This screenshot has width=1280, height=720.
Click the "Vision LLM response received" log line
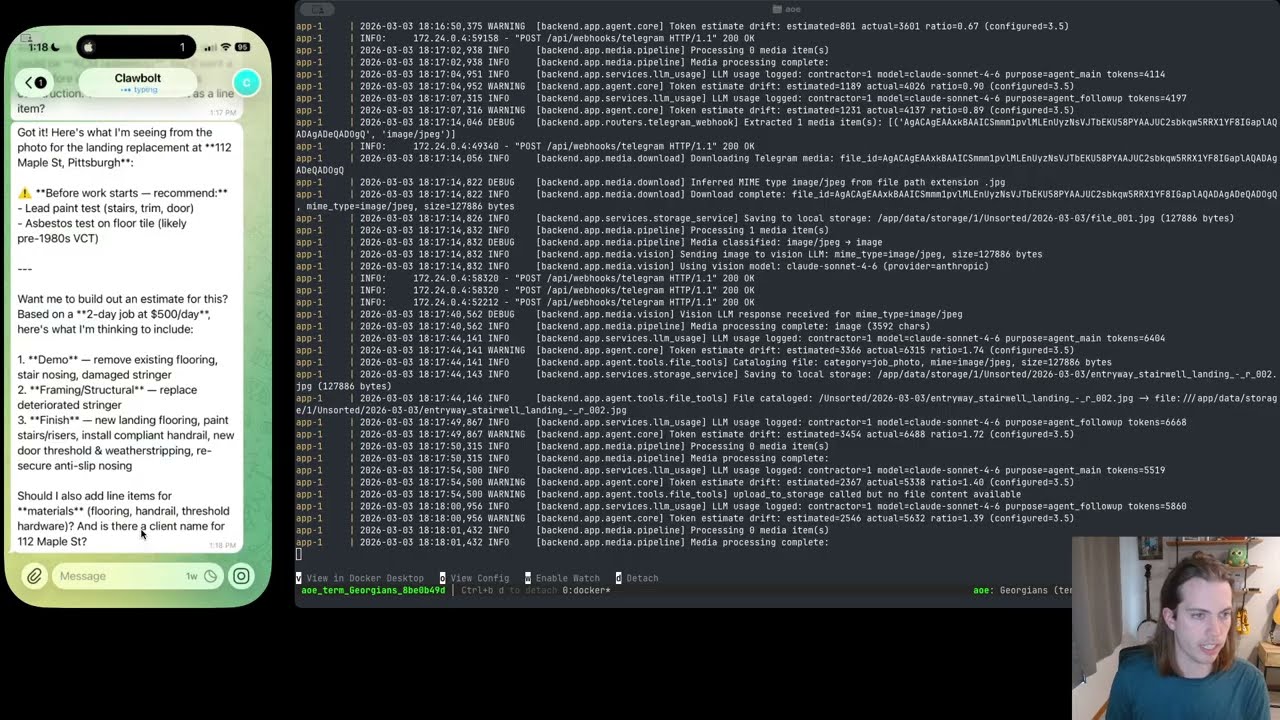pyautogui.click(x=629, y=314)
